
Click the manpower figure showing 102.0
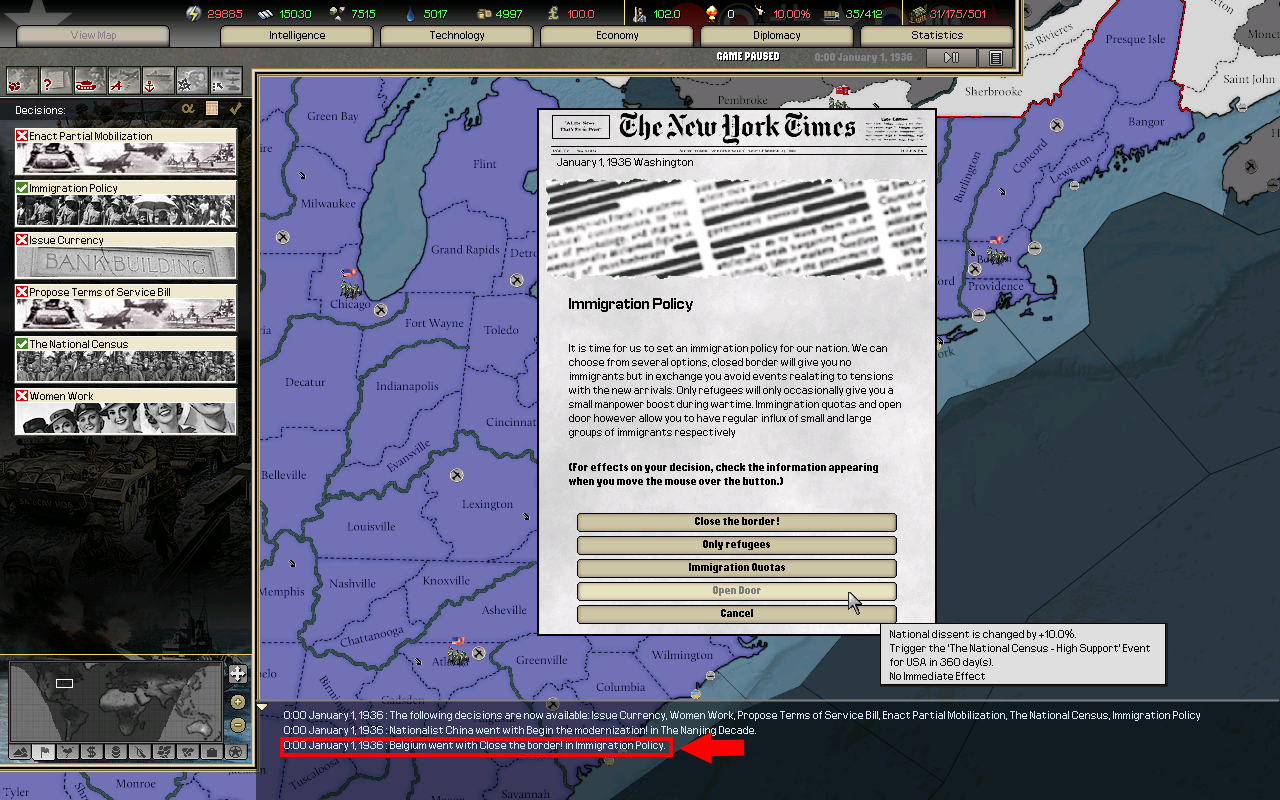point(667,14)
